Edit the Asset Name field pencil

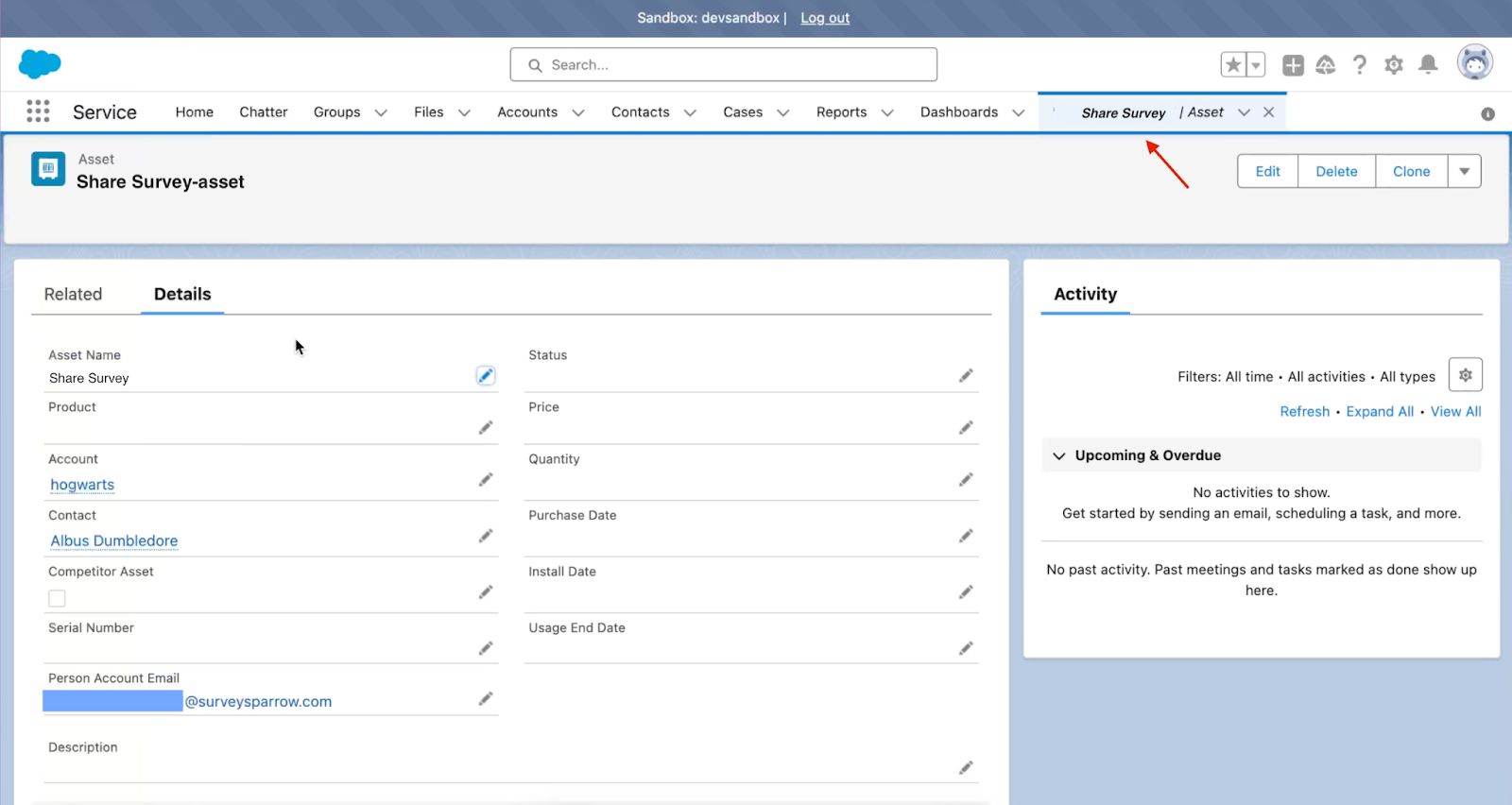pos(485,376)
